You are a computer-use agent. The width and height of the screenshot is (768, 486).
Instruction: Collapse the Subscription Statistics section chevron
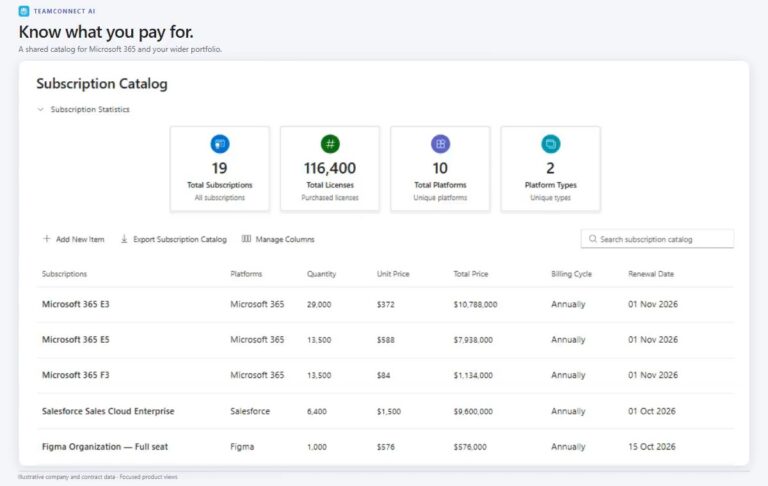[41, 109]
